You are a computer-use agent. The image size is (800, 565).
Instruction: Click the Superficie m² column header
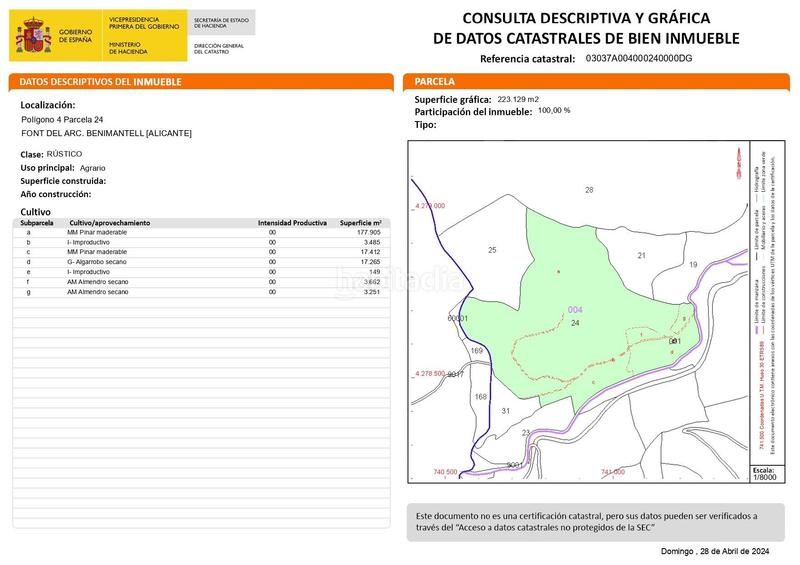pos(361,222)
